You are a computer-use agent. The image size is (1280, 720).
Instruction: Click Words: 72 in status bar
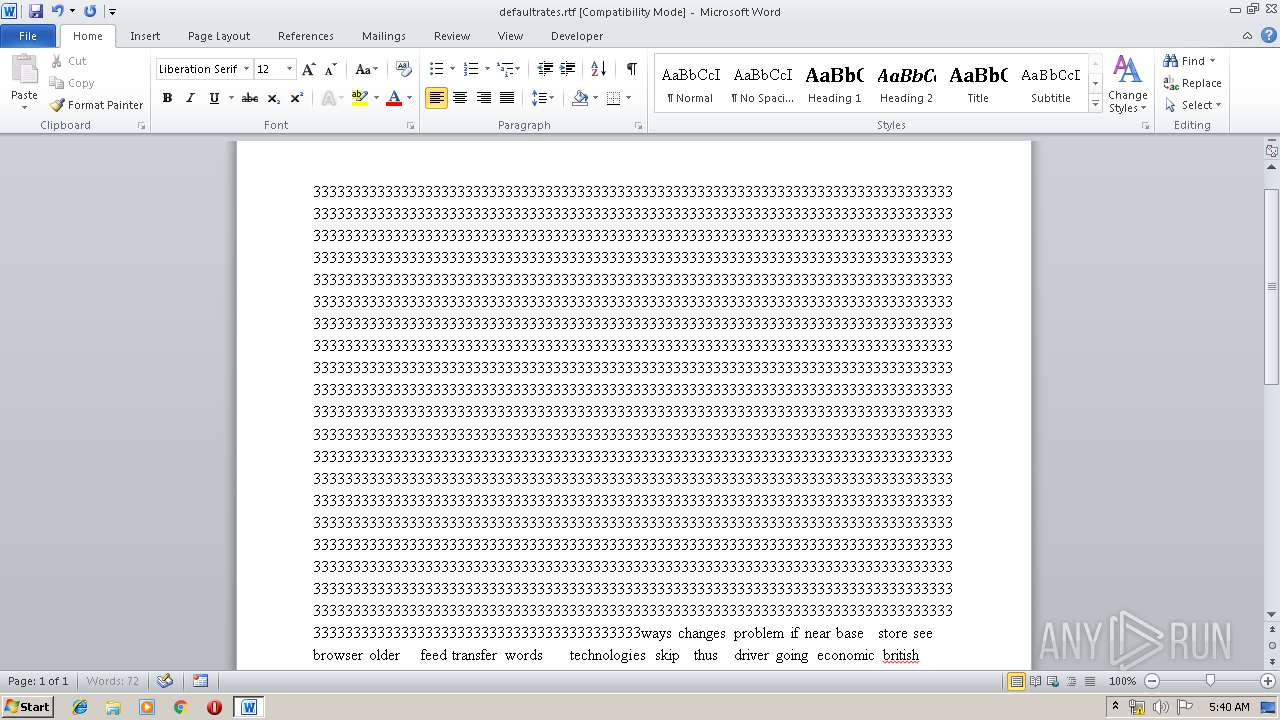click(x=113, y=681)
